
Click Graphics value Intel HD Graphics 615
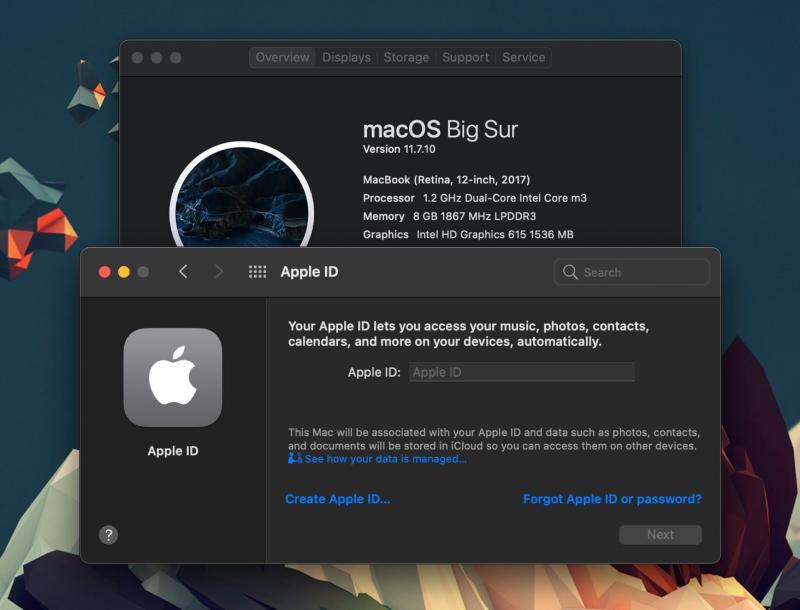point(495,235)
